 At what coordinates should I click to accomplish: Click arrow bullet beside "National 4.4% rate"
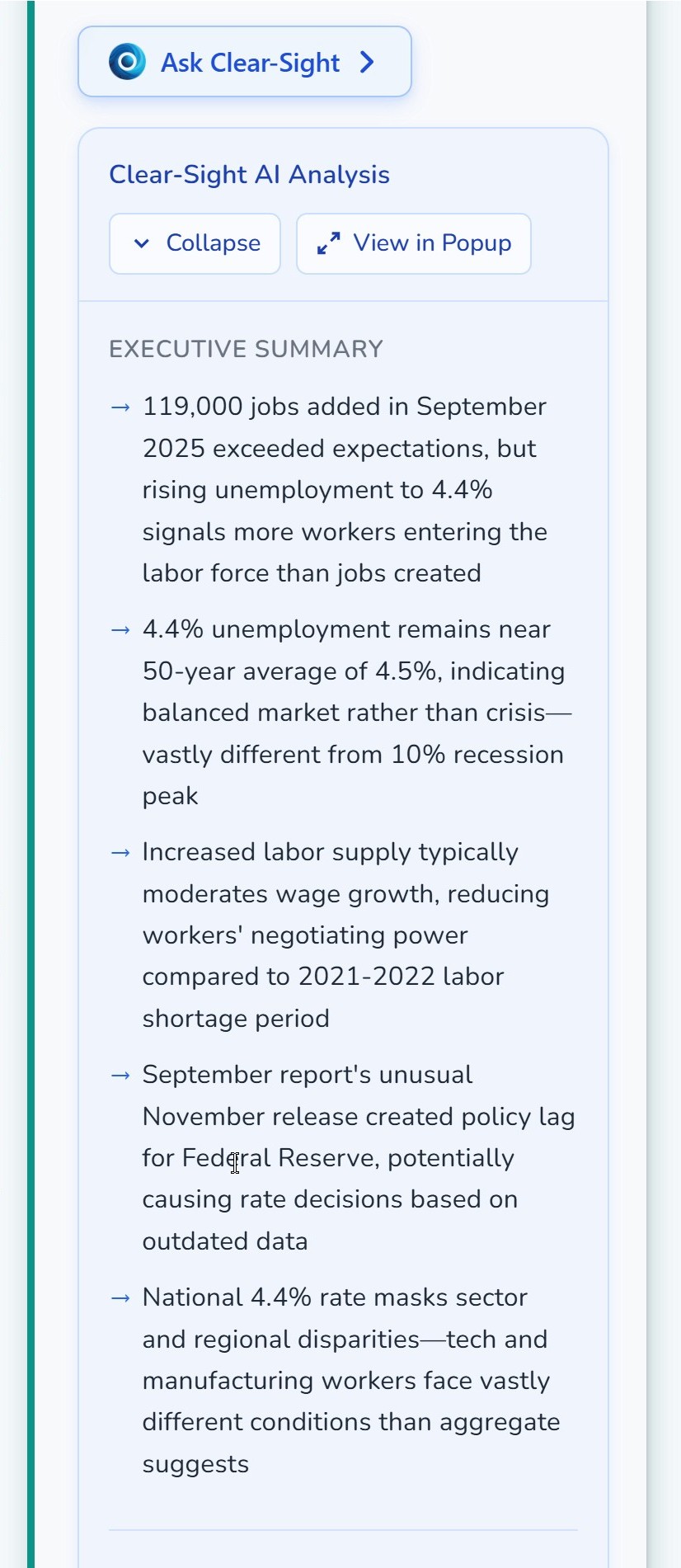coord(120,1297)
